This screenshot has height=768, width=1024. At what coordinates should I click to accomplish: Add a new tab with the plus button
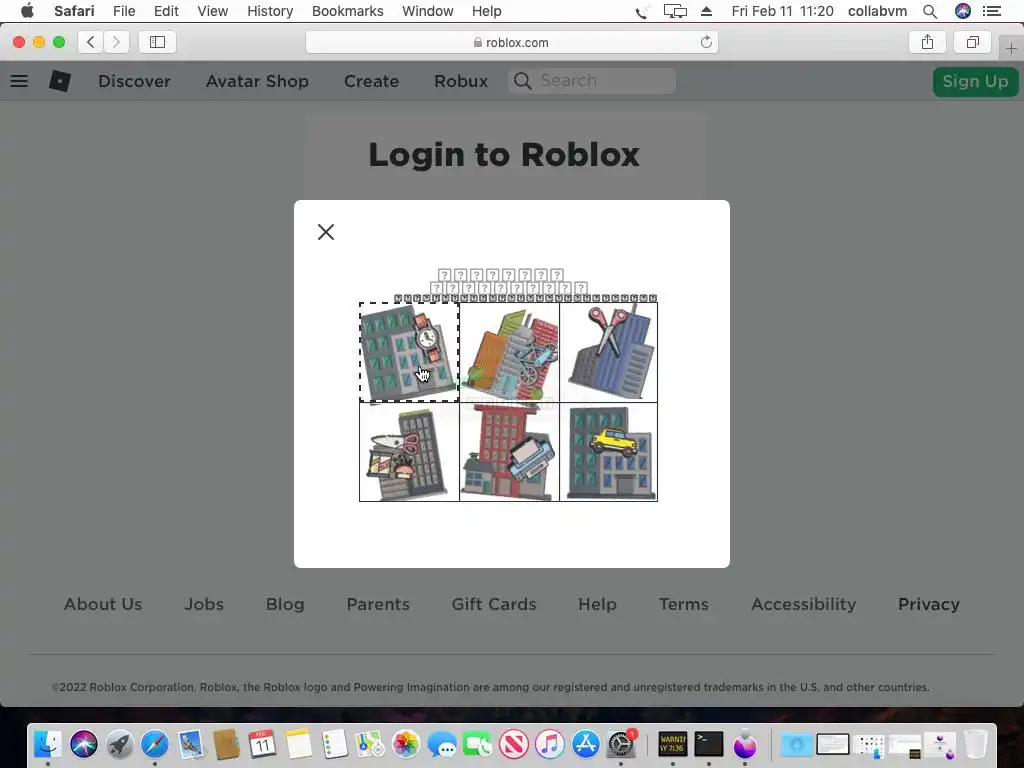tap(1011, 48)
